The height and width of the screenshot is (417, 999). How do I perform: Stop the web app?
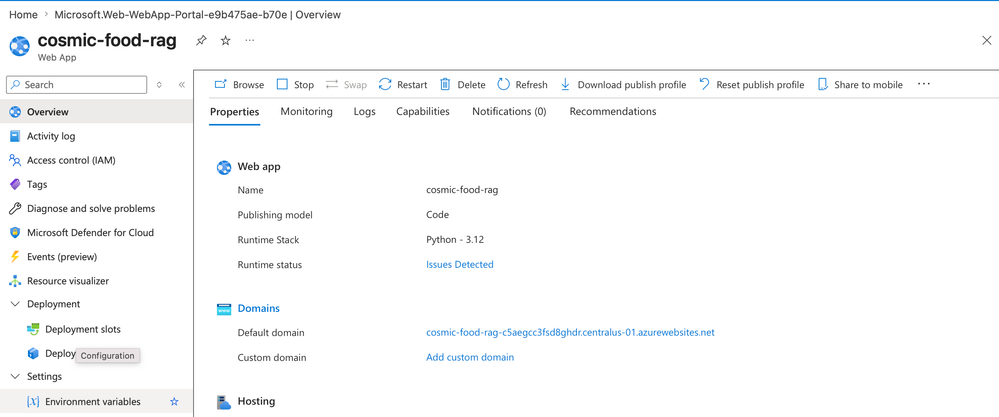[x=295, y=85]
